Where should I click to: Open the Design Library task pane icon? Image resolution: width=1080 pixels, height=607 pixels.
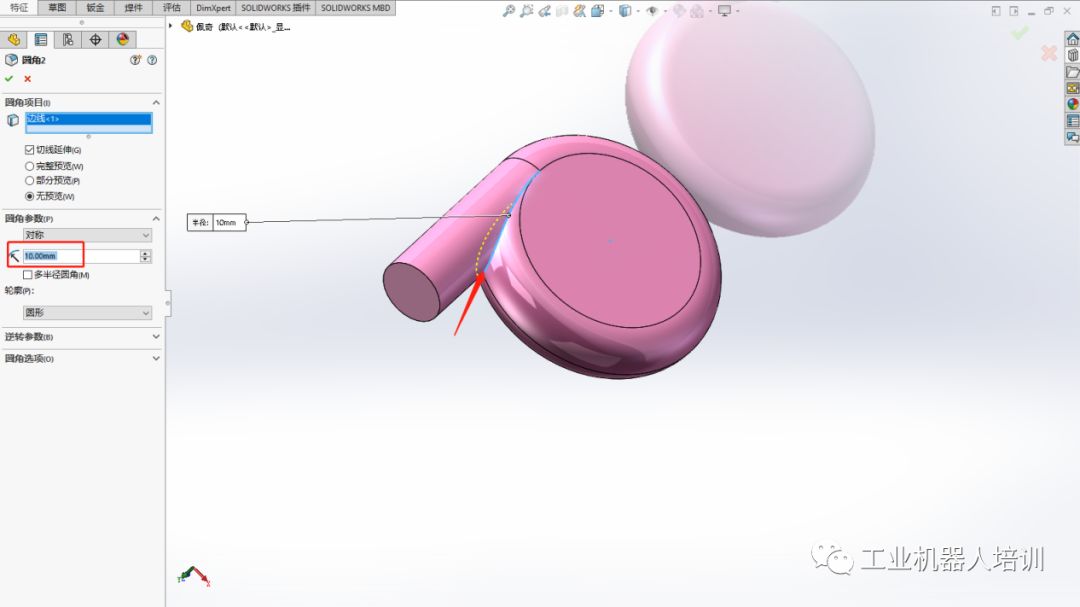coord(1072,56)
